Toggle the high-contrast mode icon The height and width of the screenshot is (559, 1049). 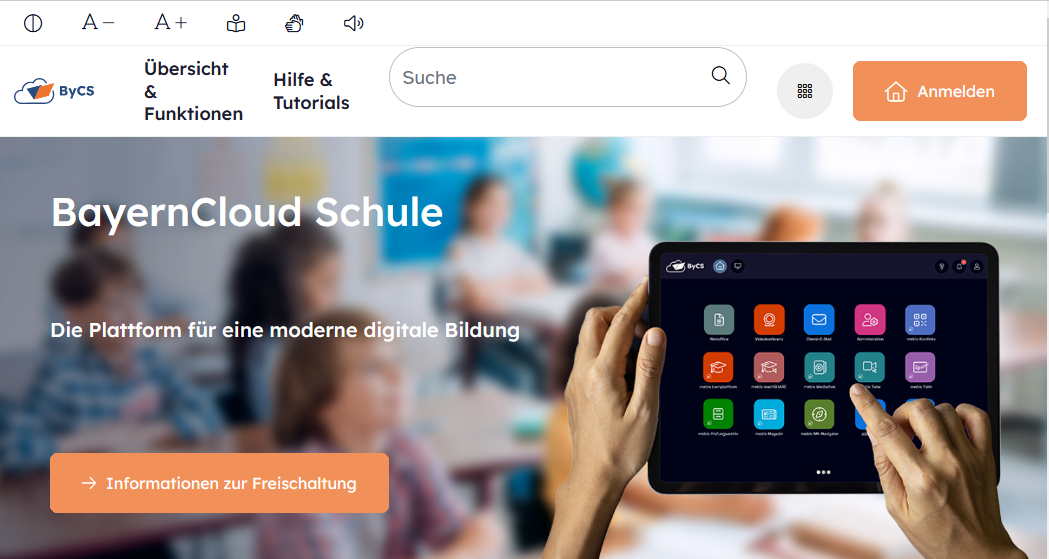pyautogui.click(x=33, y=23)
